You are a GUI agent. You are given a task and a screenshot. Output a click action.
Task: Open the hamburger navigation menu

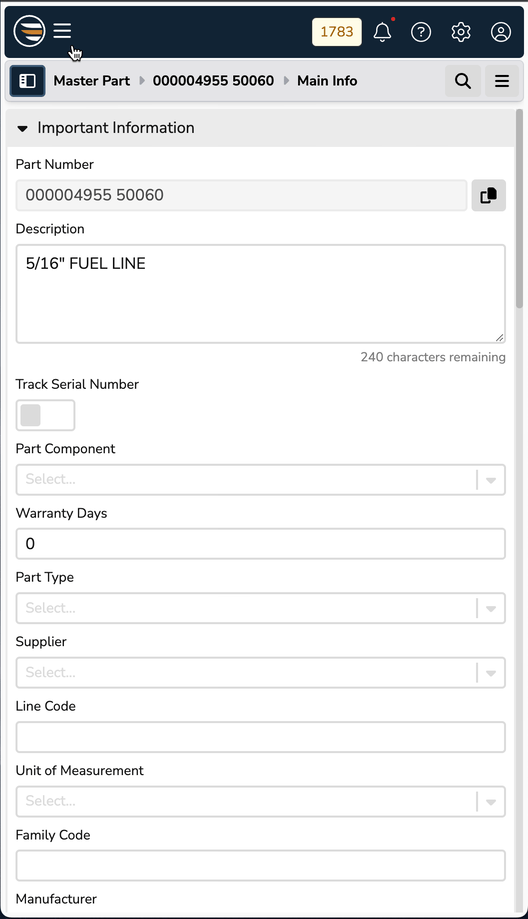tap(62, 30)
